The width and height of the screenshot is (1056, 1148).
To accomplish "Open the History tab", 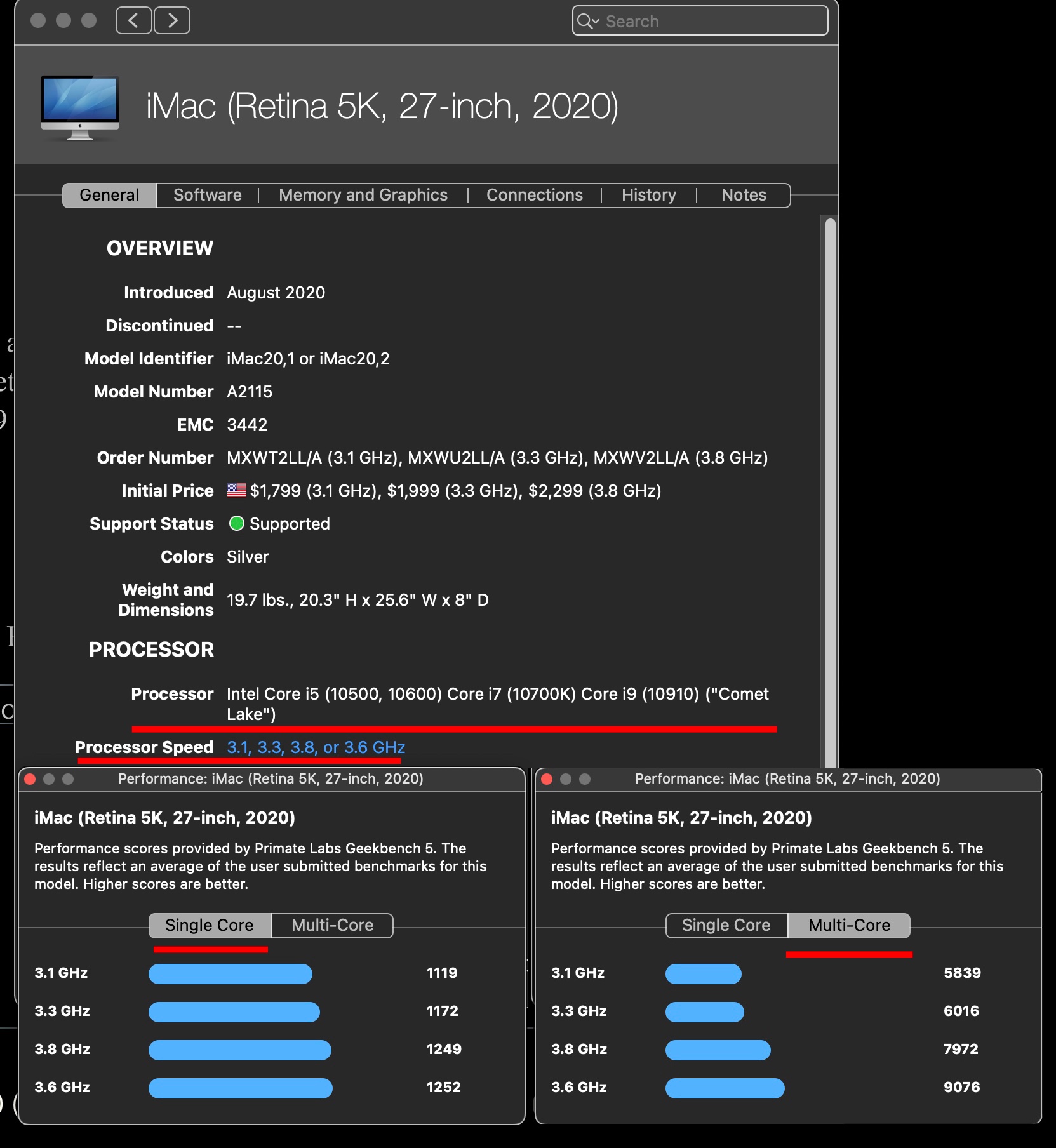I will pos(649,195).
